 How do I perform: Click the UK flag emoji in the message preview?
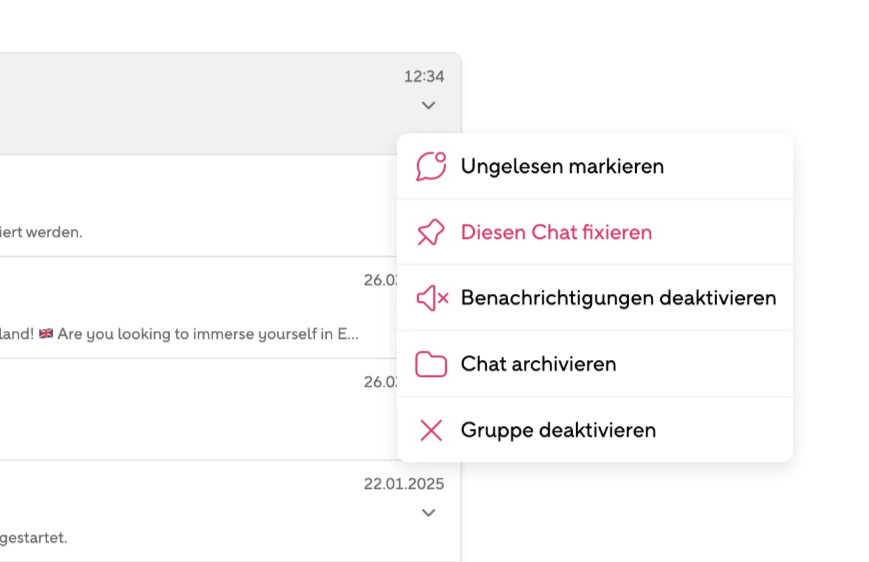tap(46, 333)
